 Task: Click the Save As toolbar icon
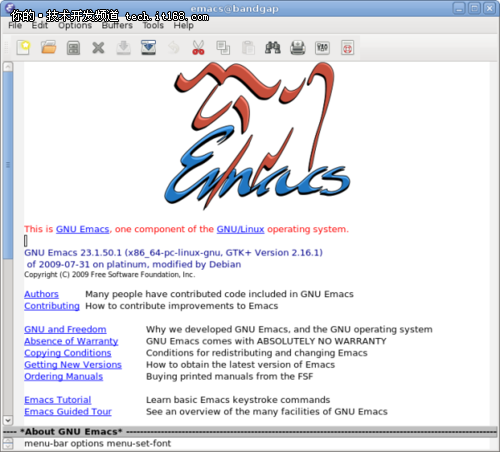point(148,48)
